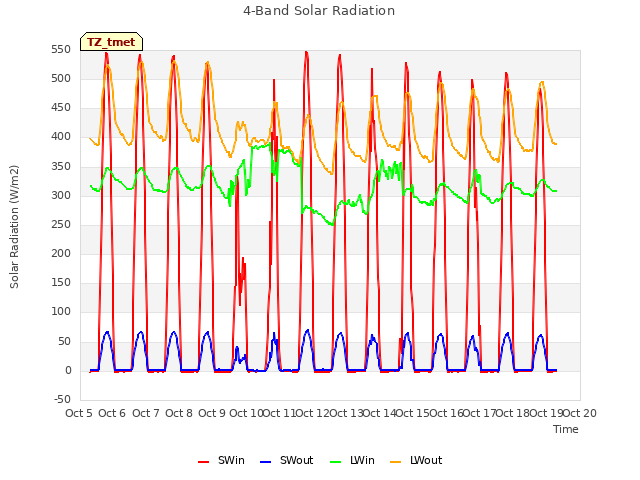This screenshot has height=480, width=640.
Task: Click the Oct 5 x-axis label
Action: click(79, 413)
